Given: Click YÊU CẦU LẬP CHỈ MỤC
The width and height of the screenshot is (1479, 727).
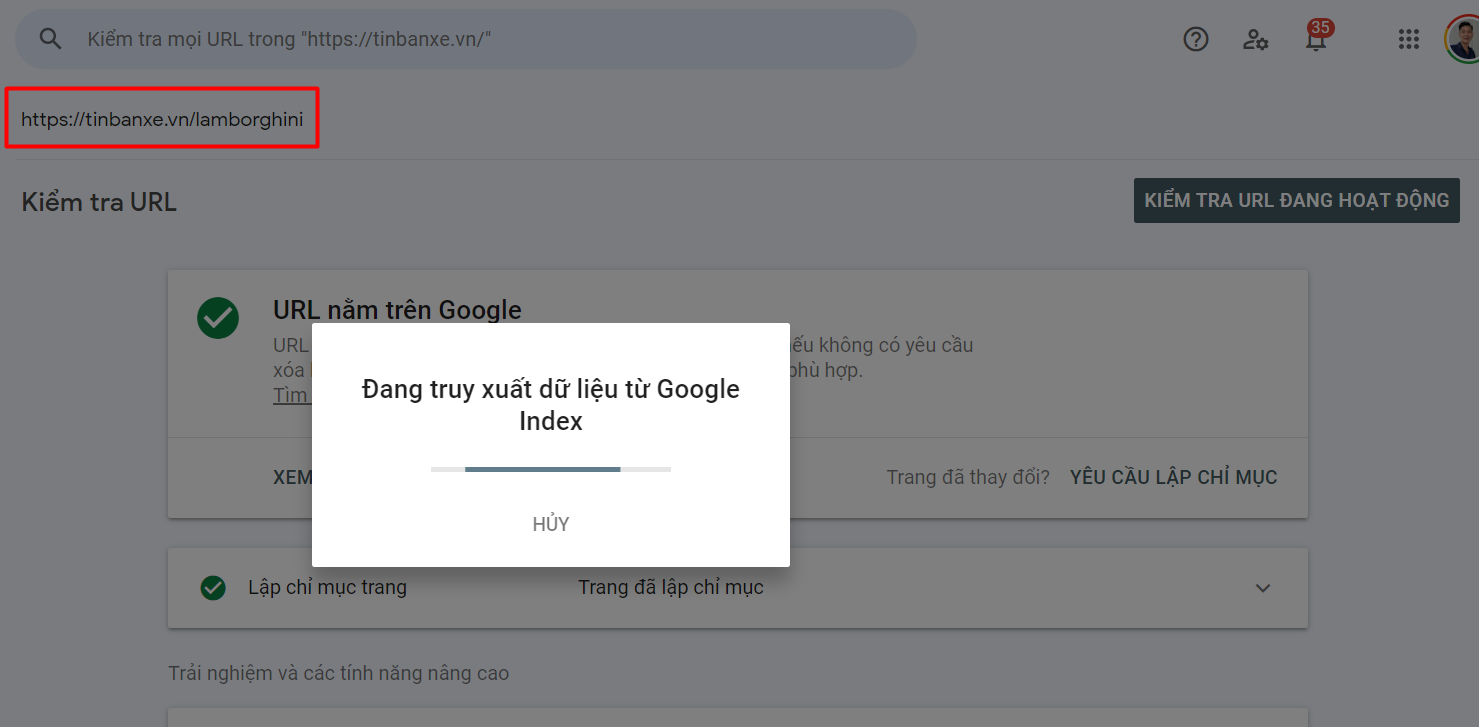Looking at the screenshot, I should pyautogui.click(x=1174, y=477).
